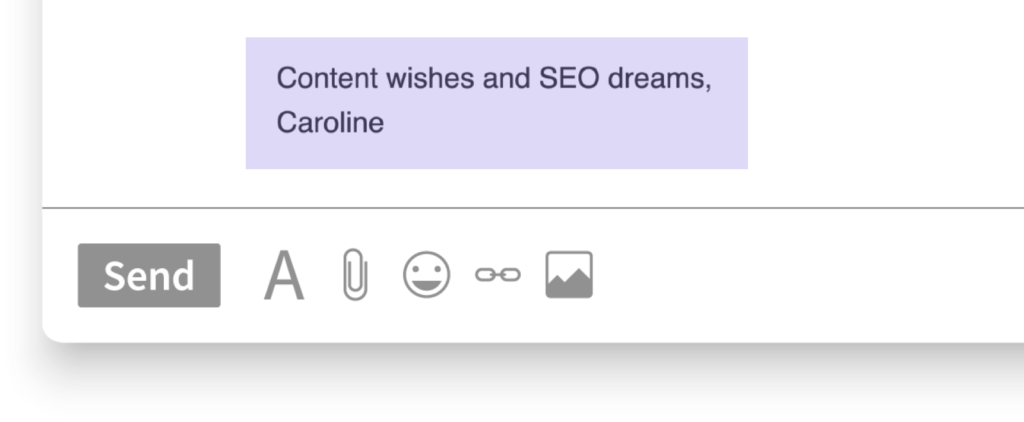
Task: Place cursor right after "dreams," text
Action: click(713, 78)
